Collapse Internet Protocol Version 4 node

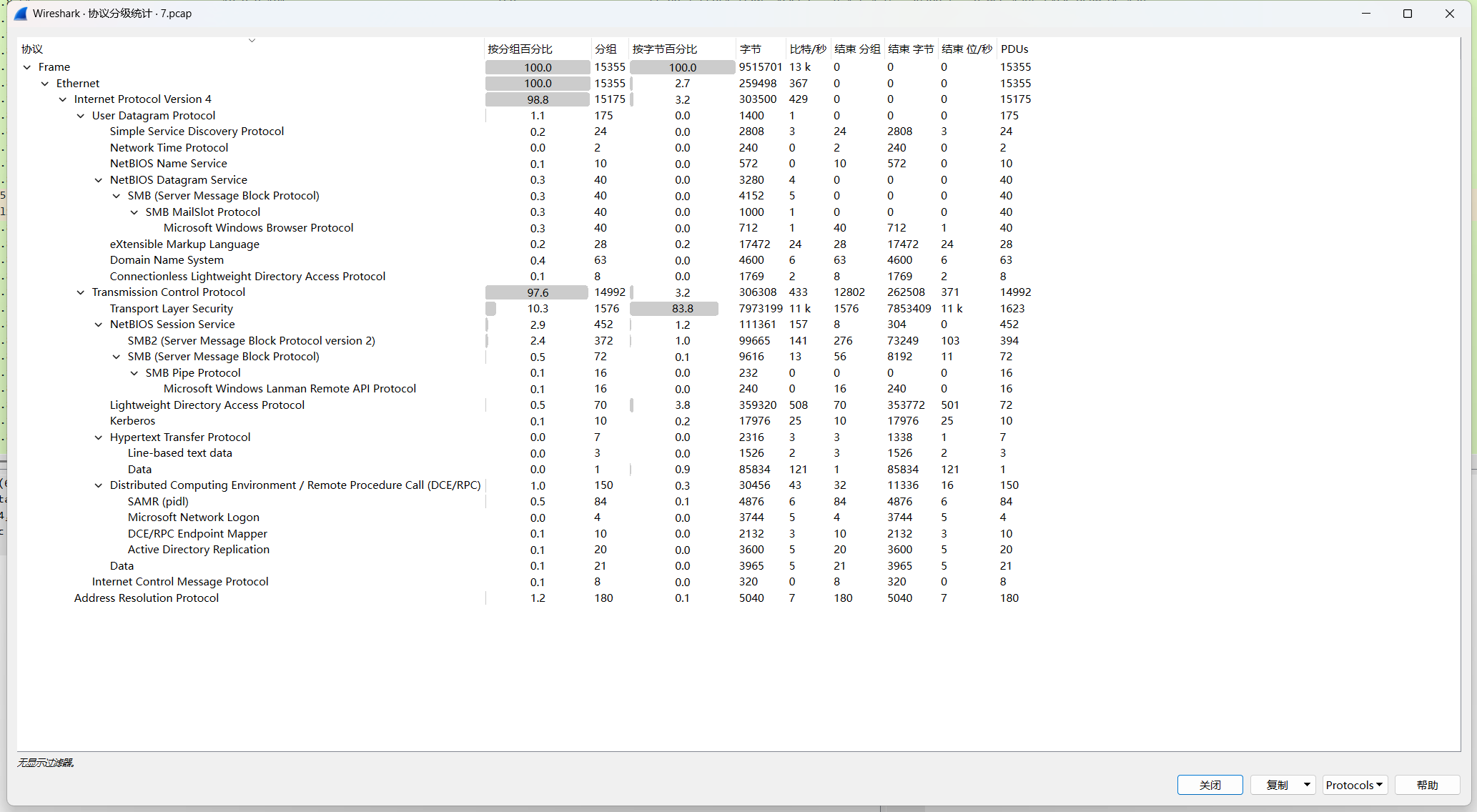(x=63, y=99)
